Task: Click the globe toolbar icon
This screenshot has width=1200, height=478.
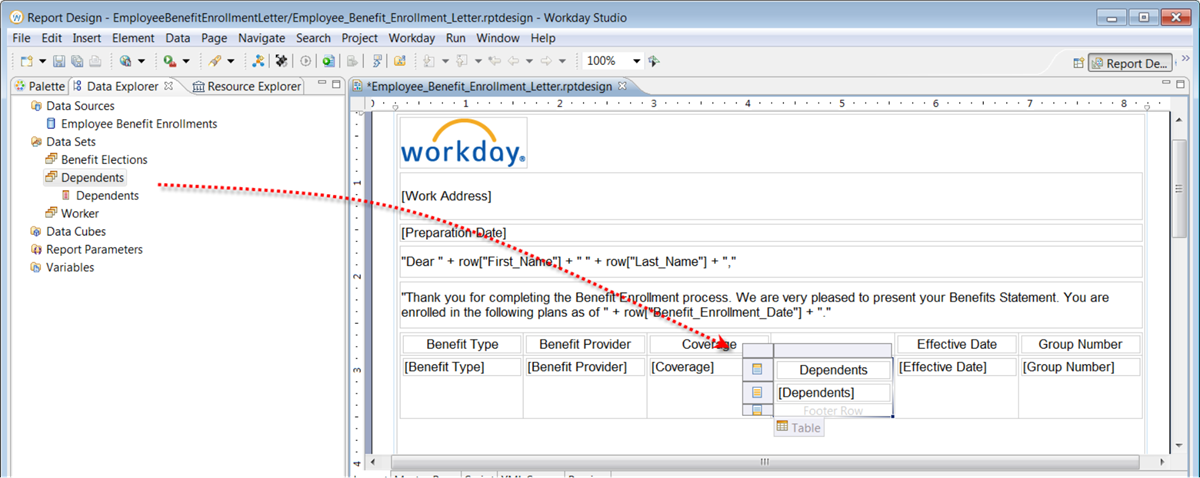Action: [x=125, y=61]
